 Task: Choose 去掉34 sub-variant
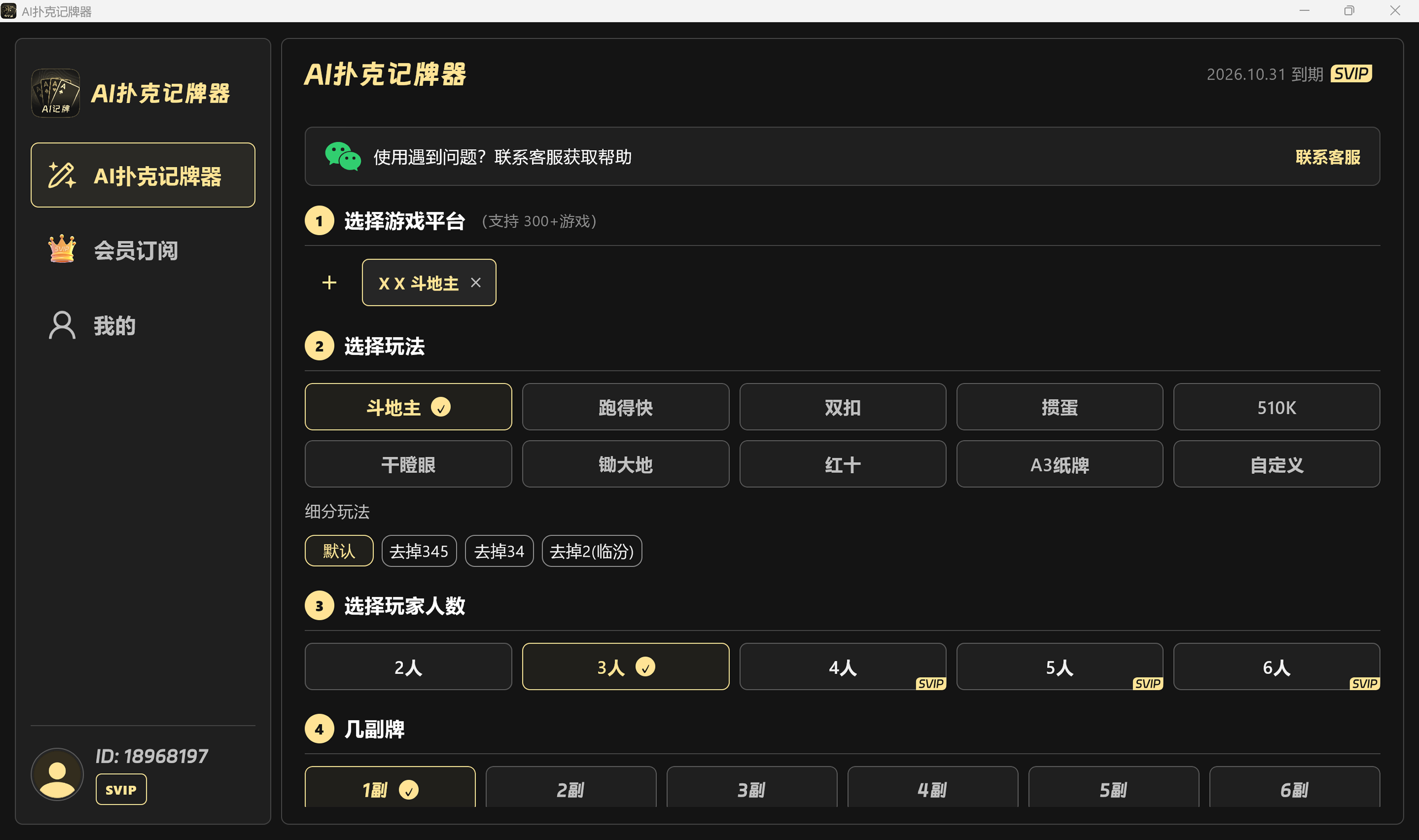(x=499, y=551)
